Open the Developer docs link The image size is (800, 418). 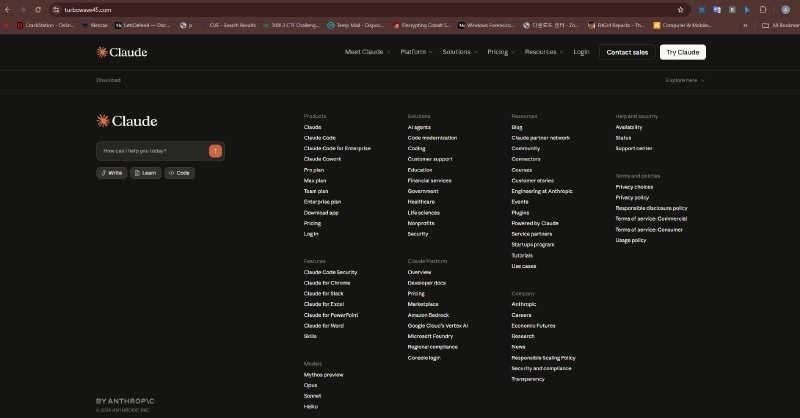427,283
